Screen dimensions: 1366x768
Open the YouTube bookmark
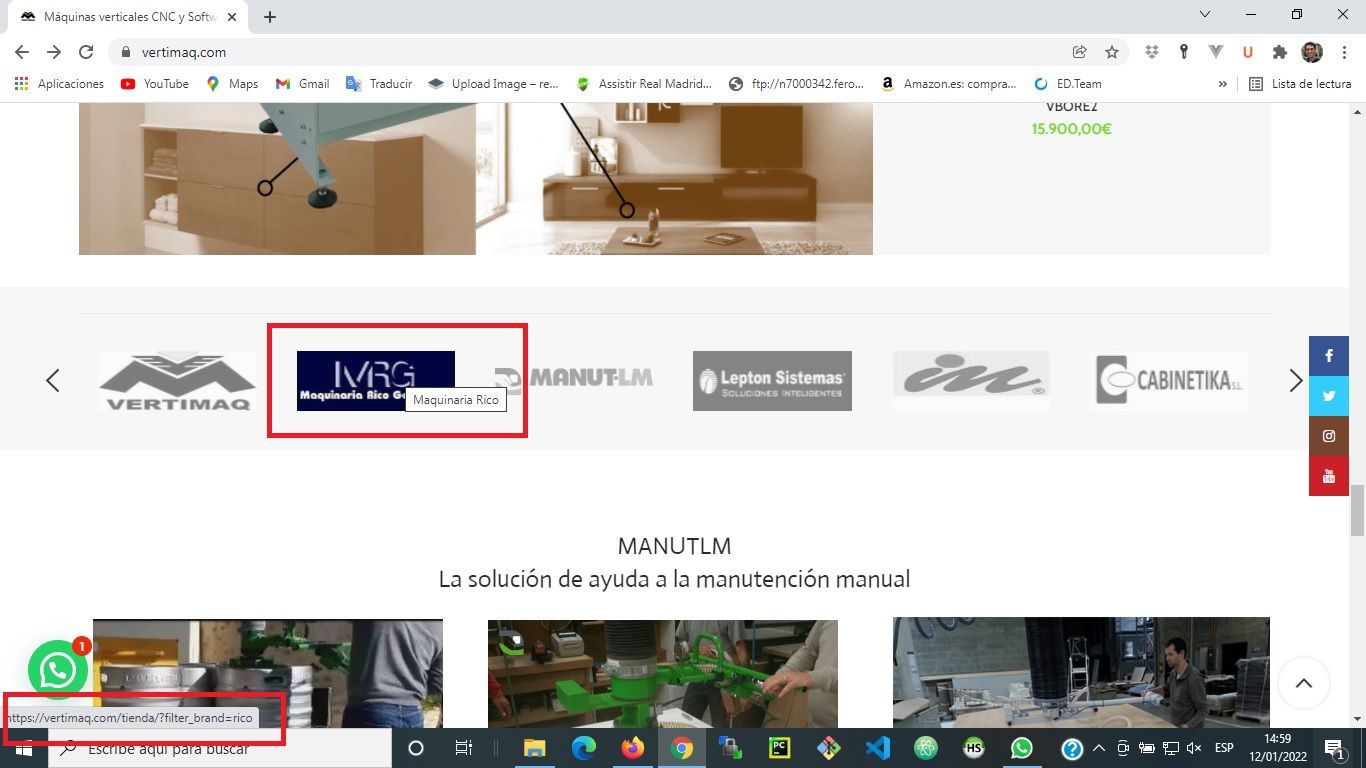click(155, 84)
